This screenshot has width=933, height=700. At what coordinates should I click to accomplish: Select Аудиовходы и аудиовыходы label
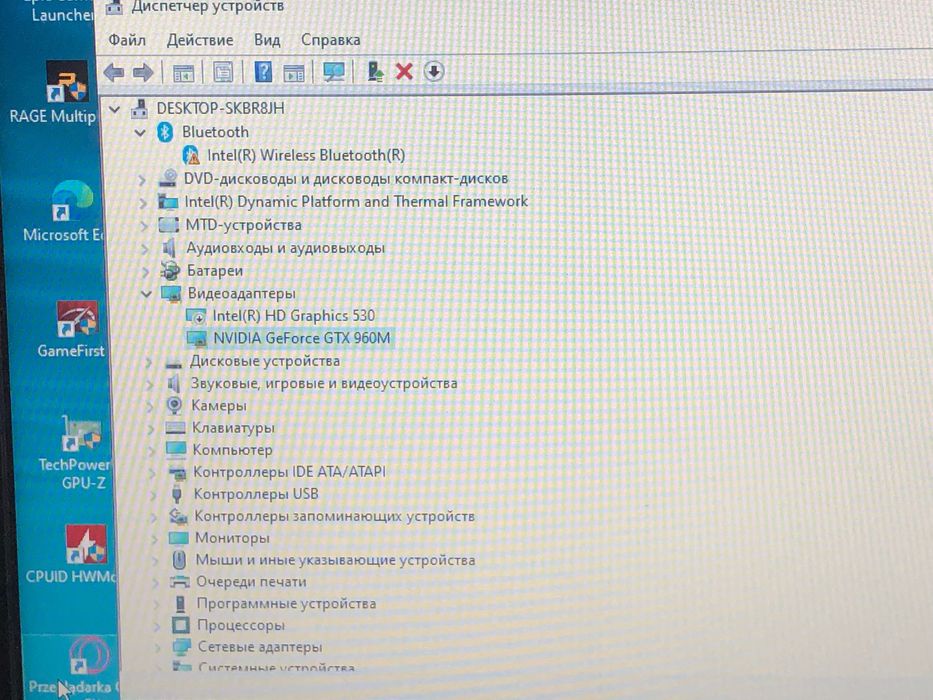point(286,248)
